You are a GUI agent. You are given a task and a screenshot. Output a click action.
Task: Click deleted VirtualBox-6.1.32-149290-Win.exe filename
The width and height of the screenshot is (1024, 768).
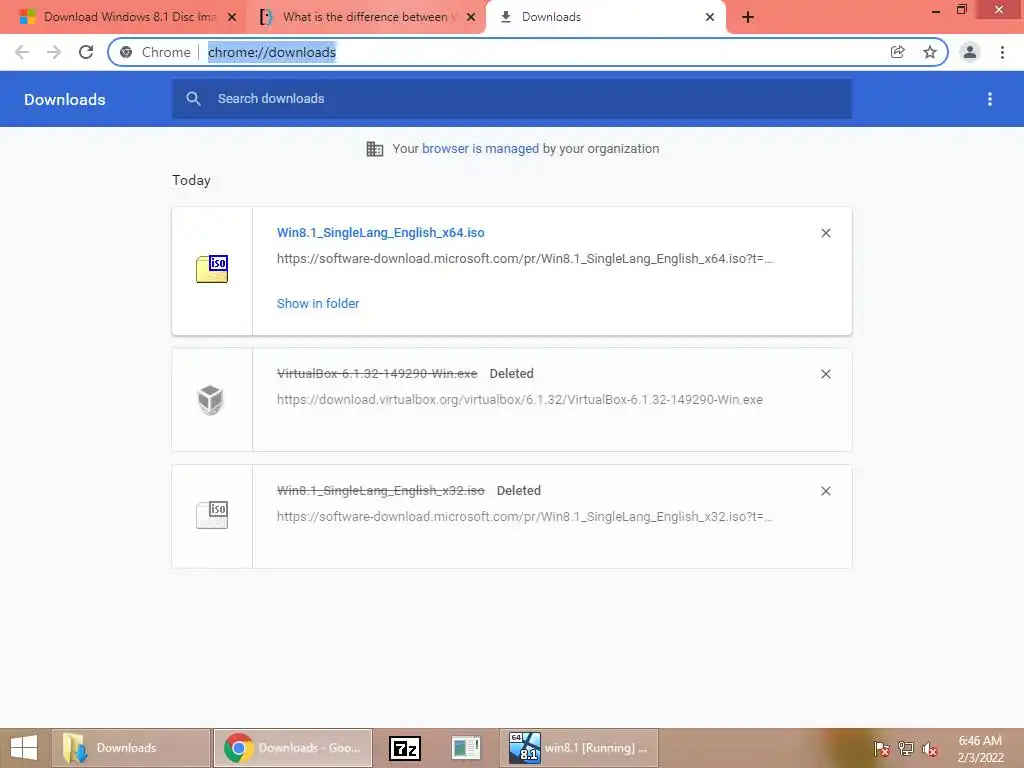(x=377, y=374)
